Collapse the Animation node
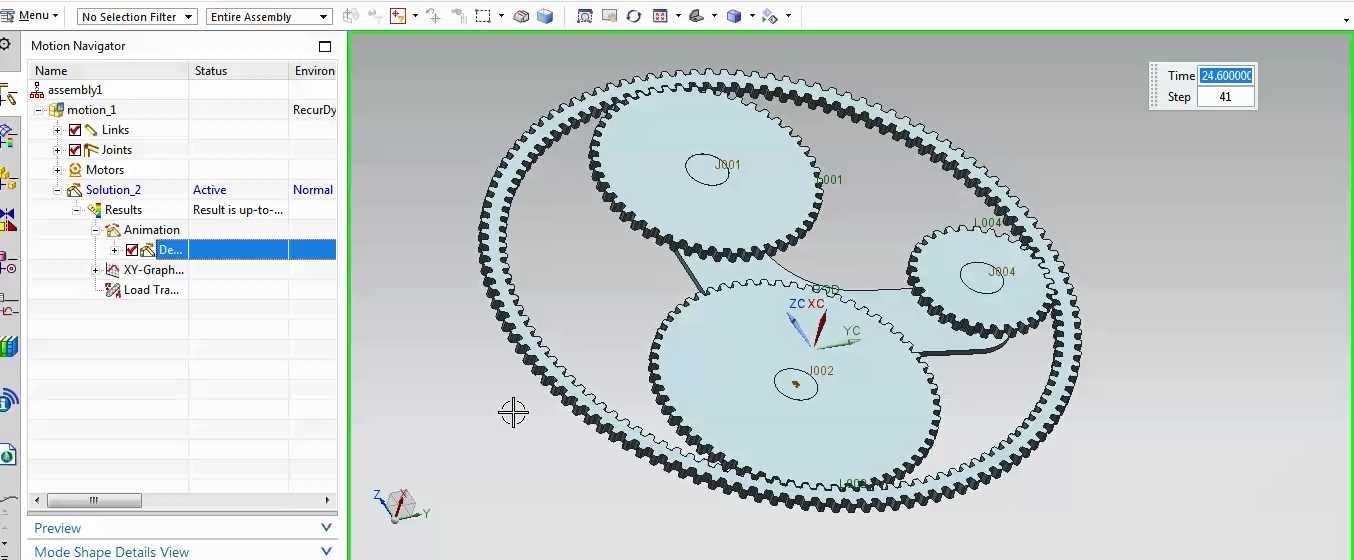Viewport: 1354px width, 560px height. (96, 230)
